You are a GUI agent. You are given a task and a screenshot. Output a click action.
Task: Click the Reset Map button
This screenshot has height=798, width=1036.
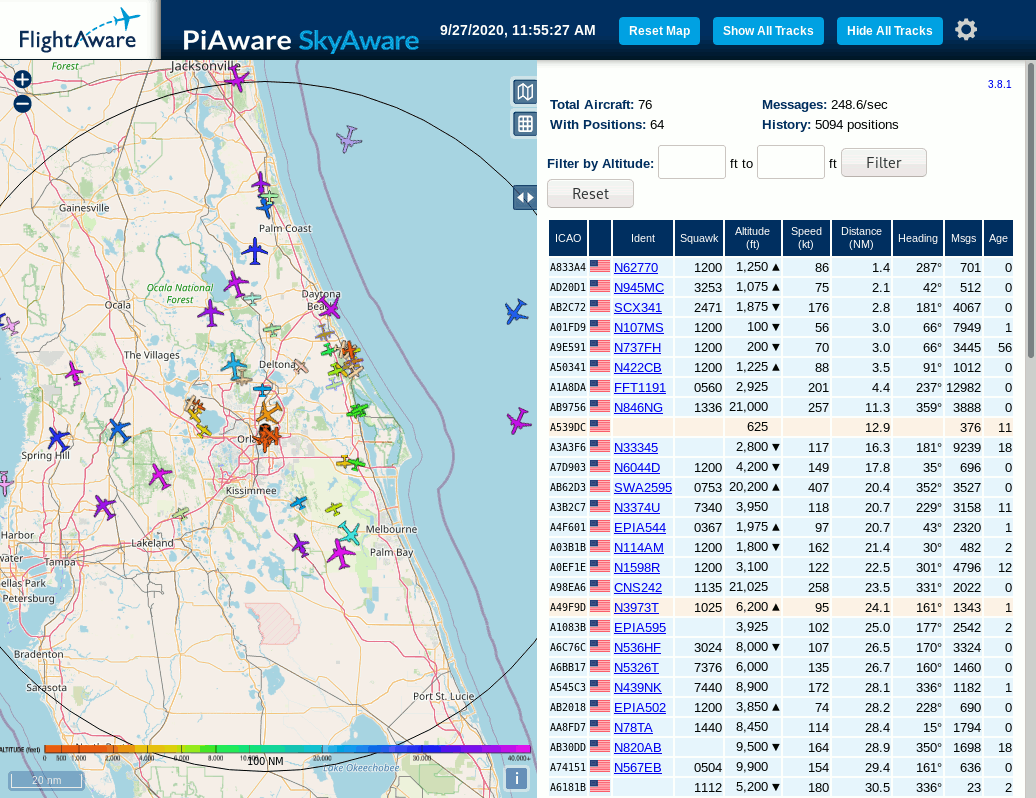[659, 31]
